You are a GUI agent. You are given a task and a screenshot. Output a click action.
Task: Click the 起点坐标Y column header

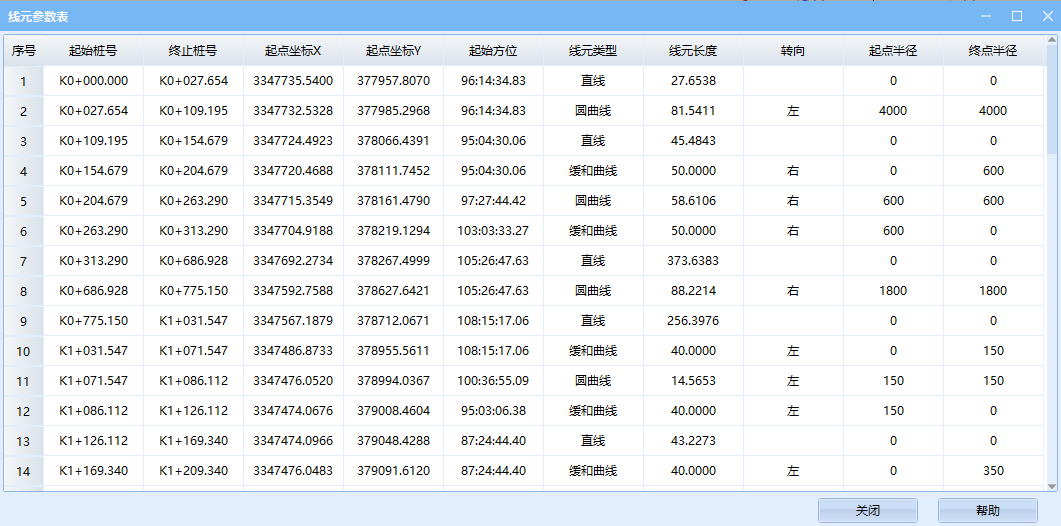[393, 51]
